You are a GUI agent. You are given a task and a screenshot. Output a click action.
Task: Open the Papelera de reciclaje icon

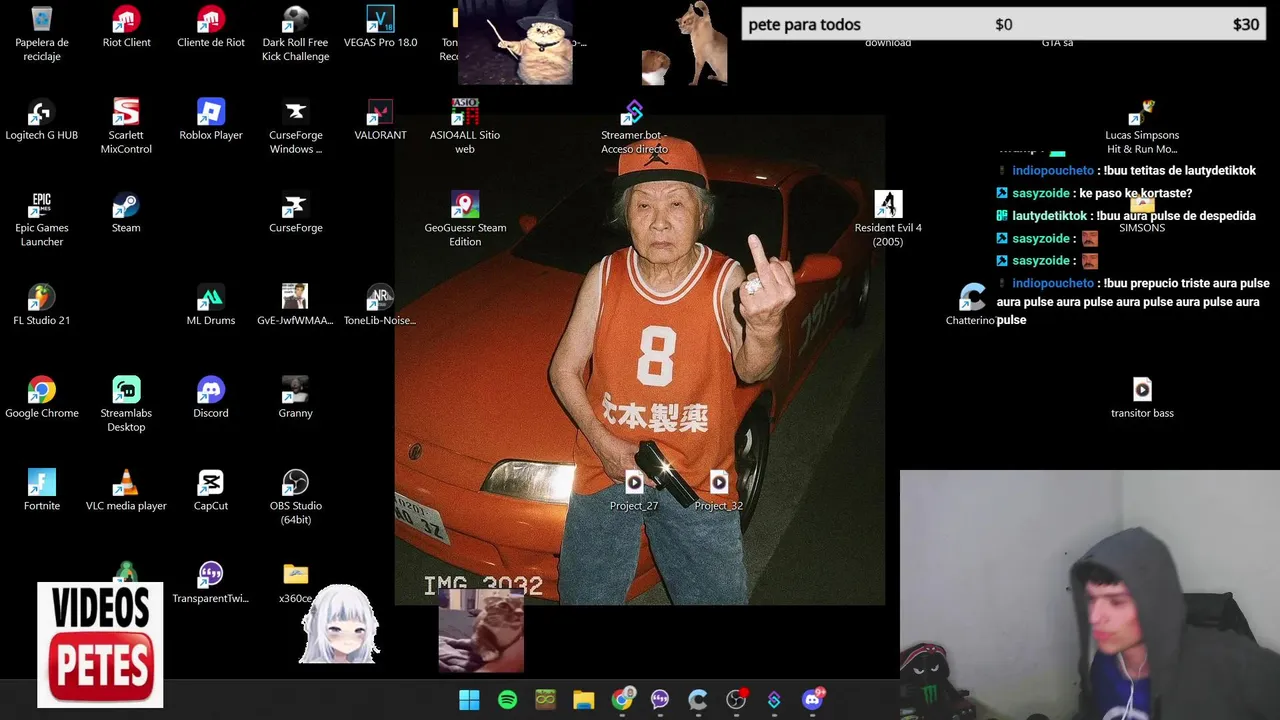42,33
